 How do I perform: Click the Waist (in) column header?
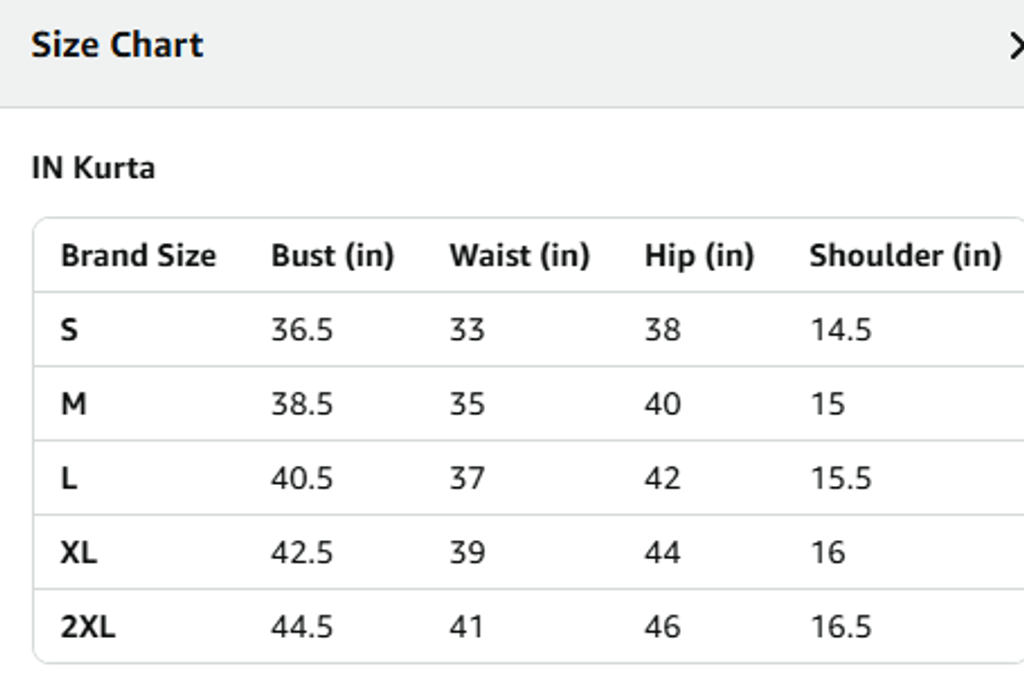(519, 256)
